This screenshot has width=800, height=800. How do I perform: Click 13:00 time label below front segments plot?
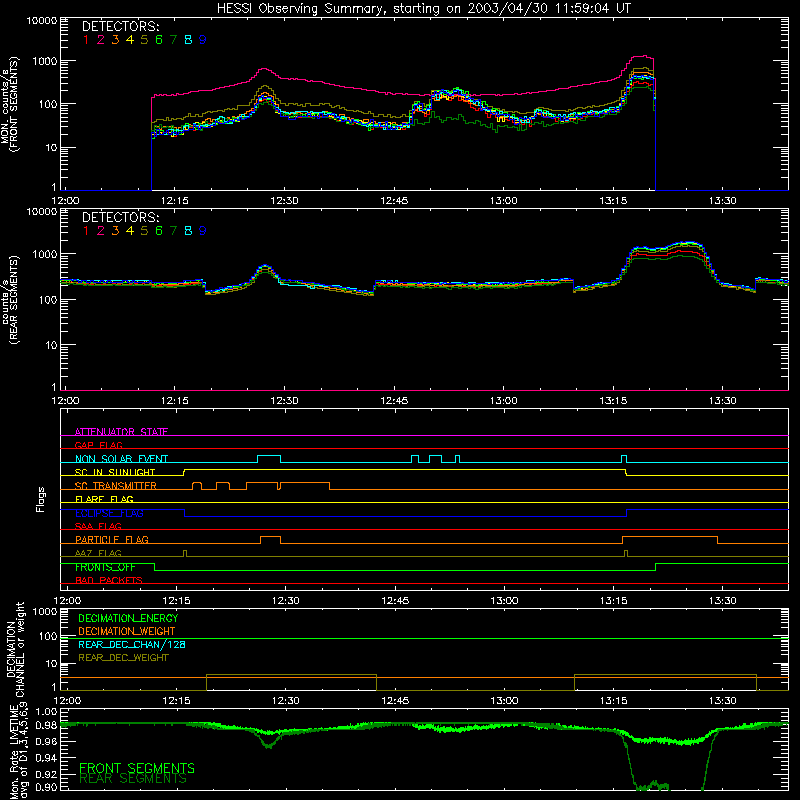coord(504,201)
